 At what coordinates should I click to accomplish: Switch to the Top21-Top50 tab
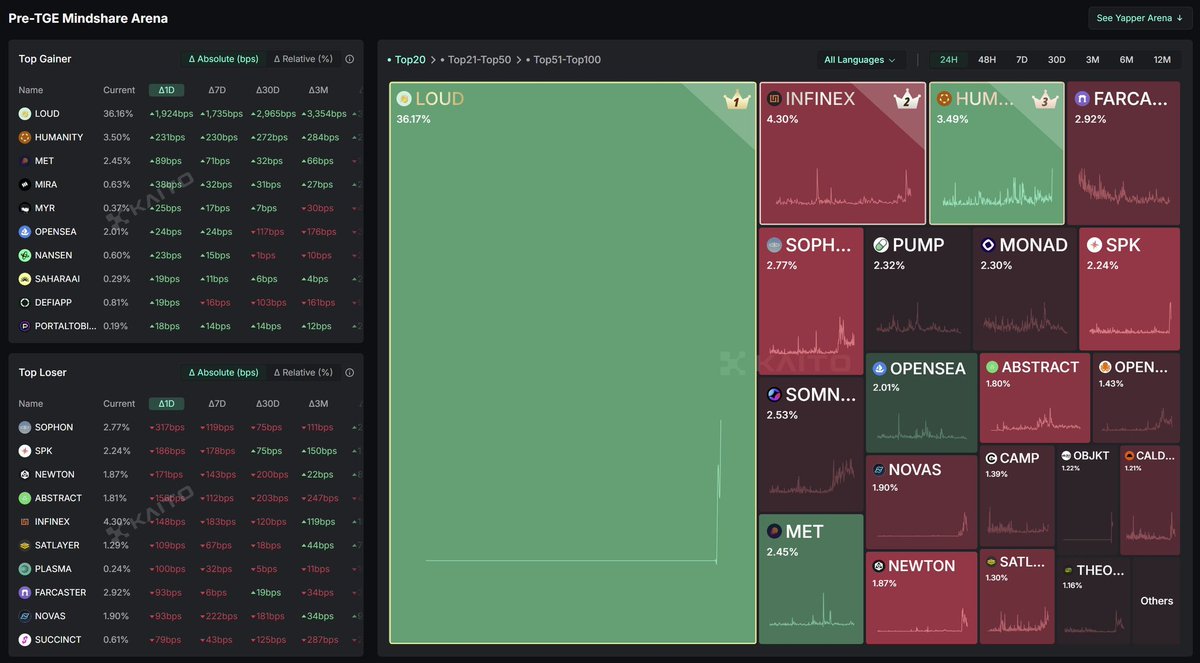point(475,60)
